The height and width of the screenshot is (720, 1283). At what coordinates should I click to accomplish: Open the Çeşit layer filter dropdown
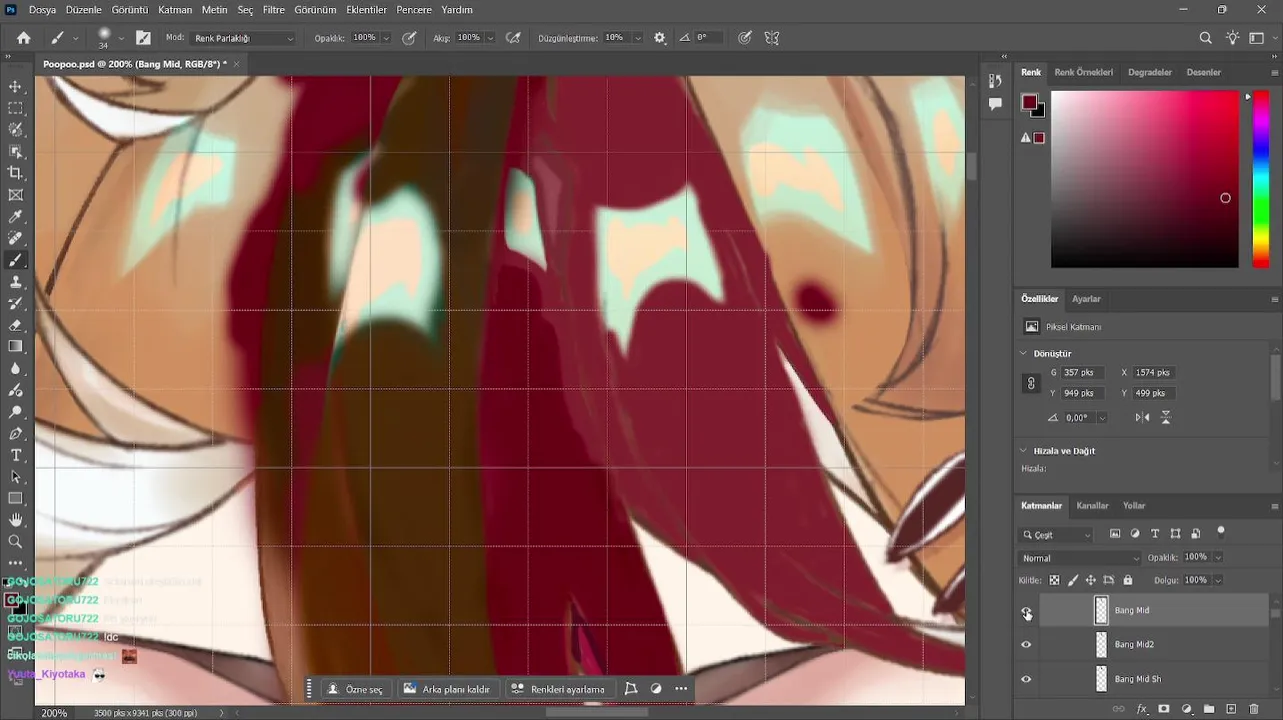tap(1057, 535)
